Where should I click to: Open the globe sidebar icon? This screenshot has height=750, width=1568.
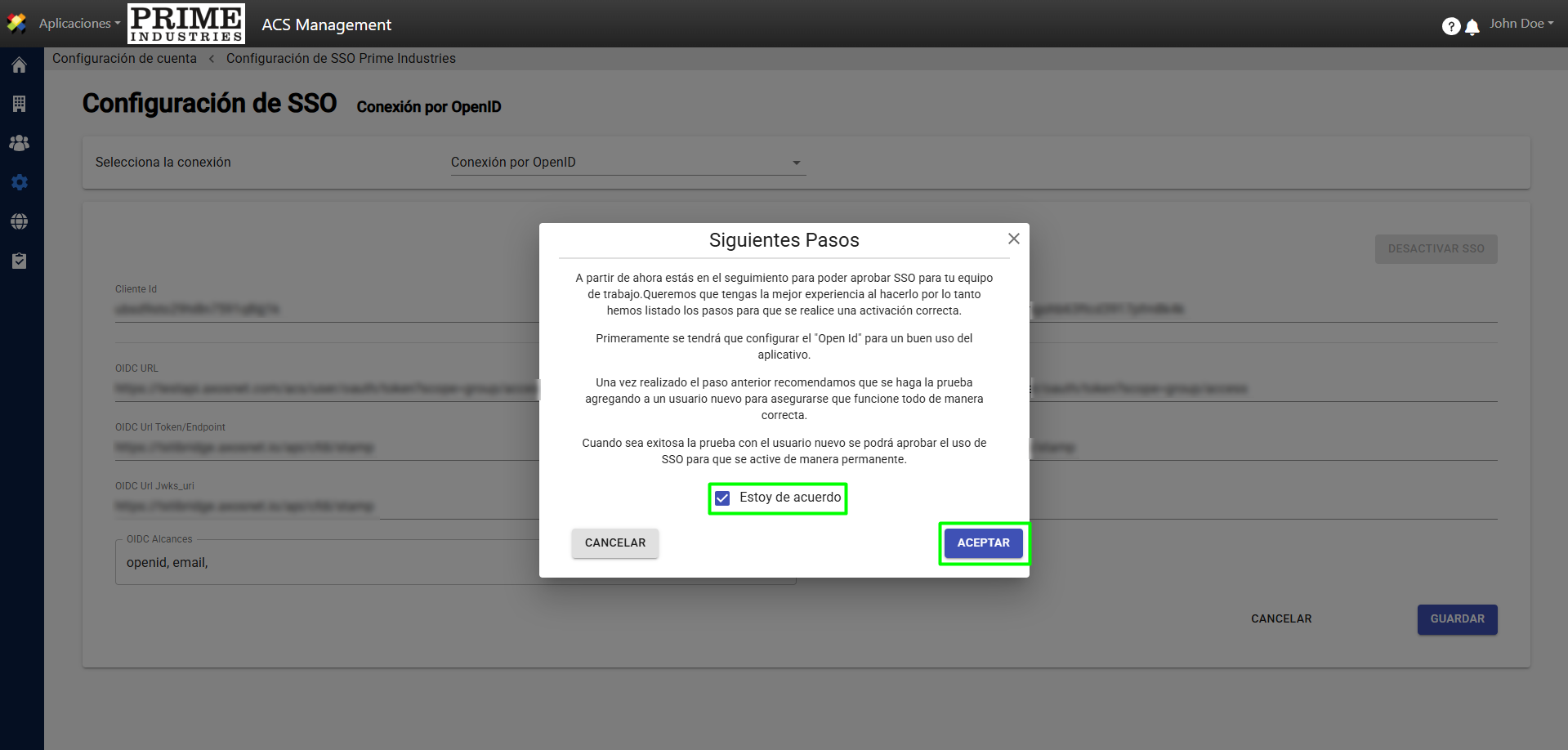pyautogui.click(x=20, y=221)
